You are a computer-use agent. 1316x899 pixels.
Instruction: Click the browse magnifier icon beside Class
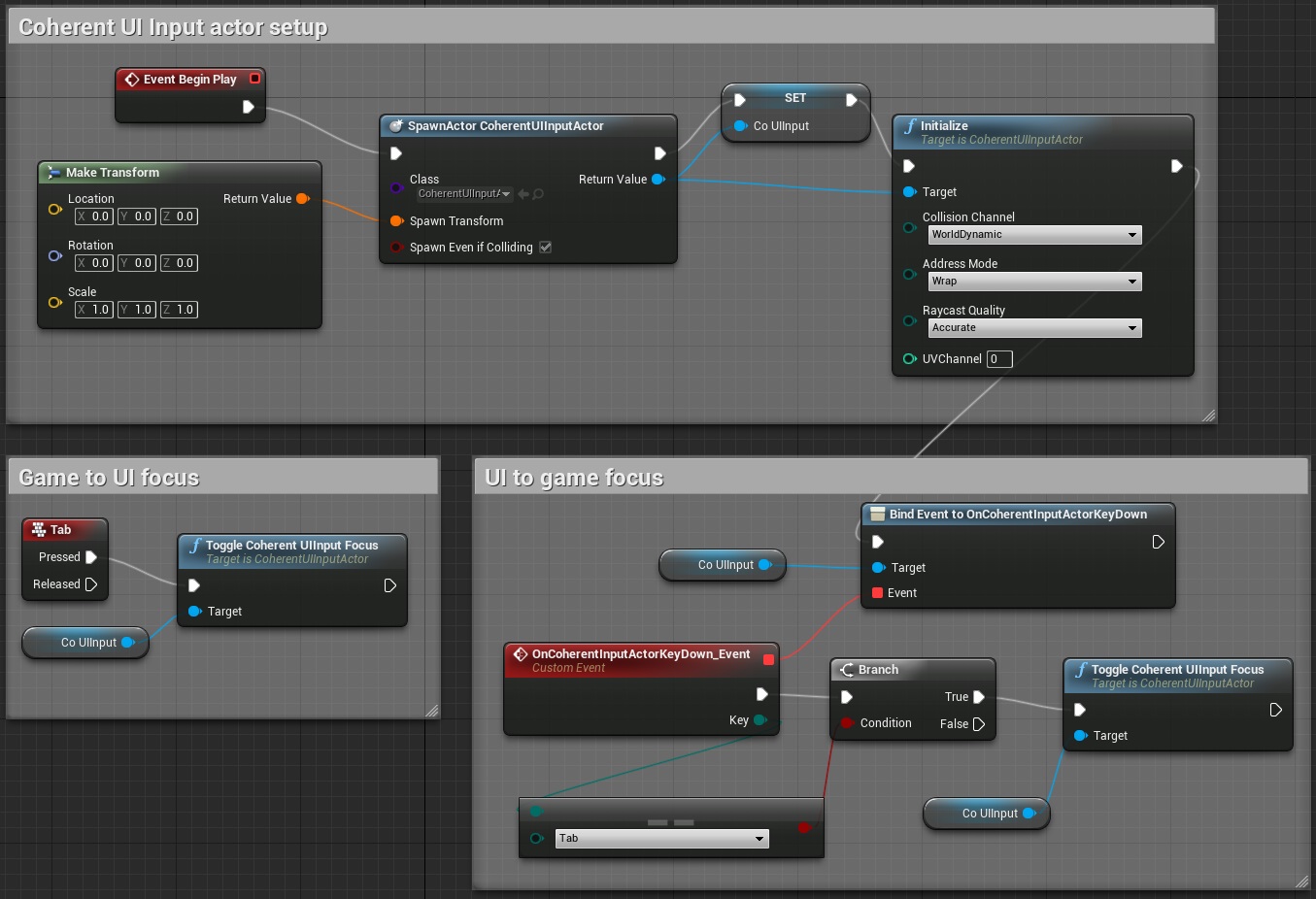click(538, 194)
